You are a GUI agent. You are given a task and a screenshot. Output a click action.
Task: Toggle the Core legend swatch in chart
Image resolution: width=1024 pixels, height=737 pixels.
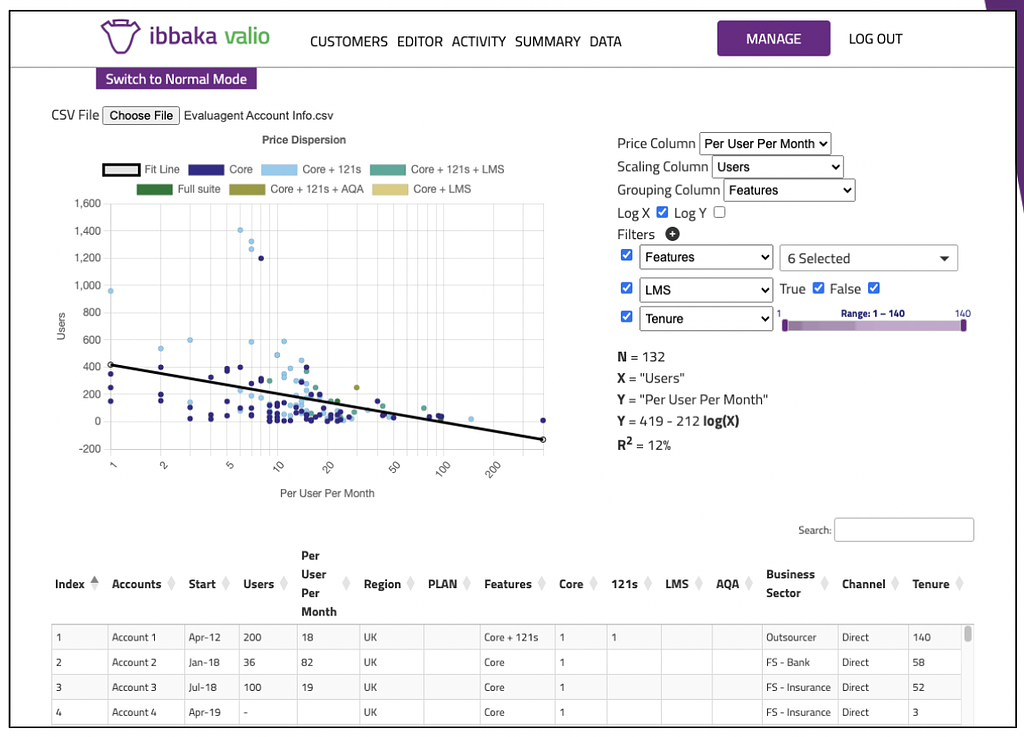(206, 170)
